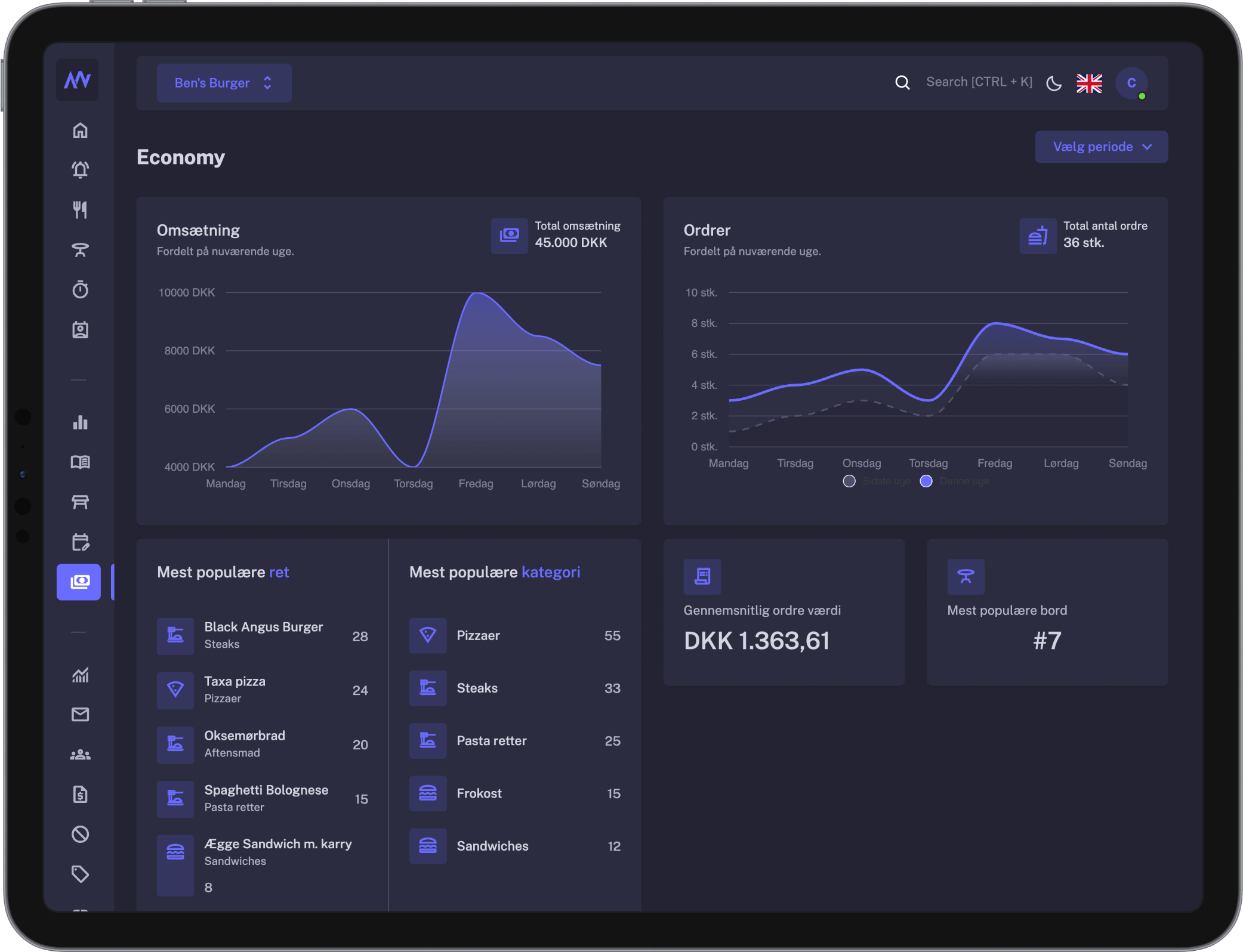Click the stopwatch timer sidebar icon
The height and width of the screenshot is (952, 1243).
pos(80,290)
